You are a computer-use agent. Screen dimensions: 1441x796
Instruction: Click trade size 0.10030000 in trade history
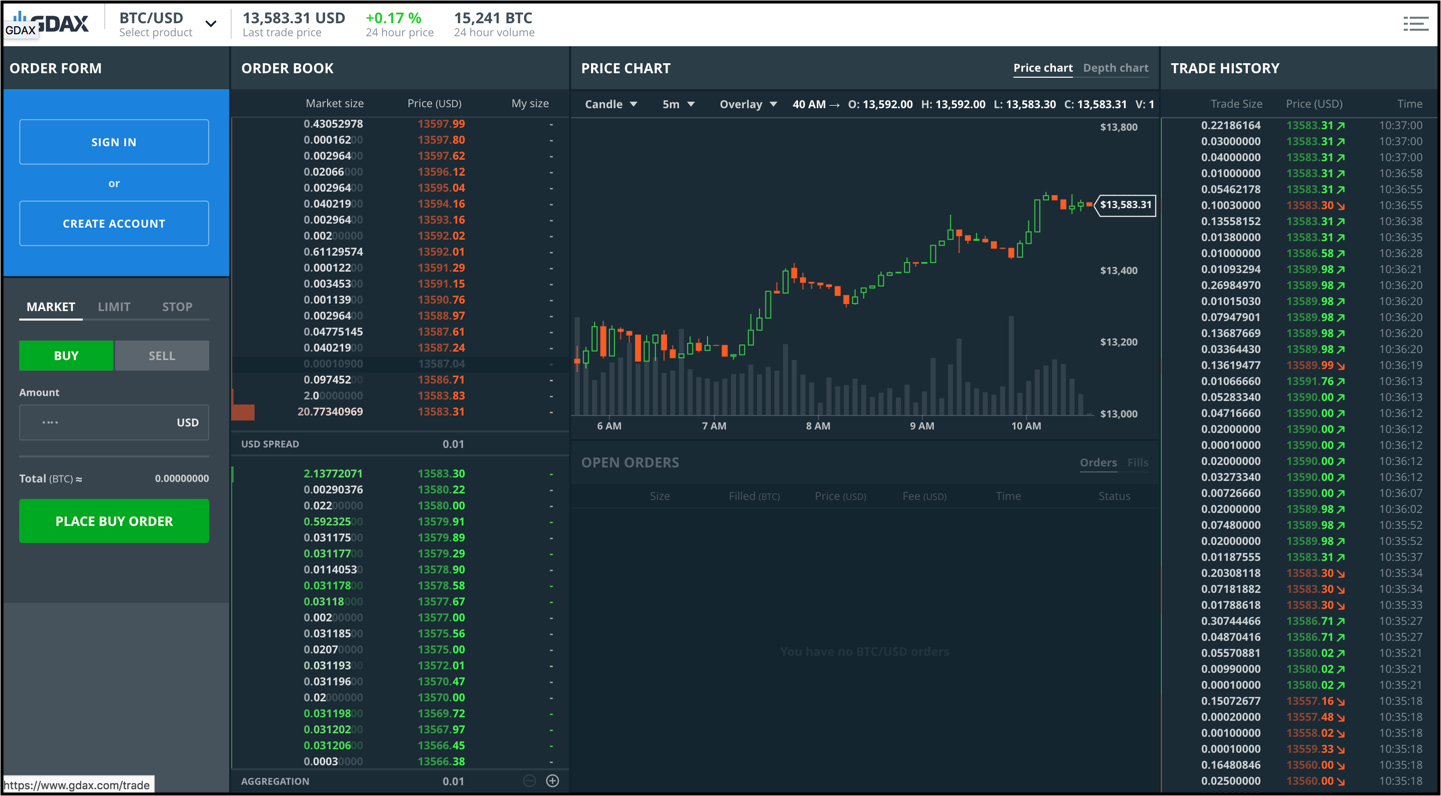[x=1231, y=206]
